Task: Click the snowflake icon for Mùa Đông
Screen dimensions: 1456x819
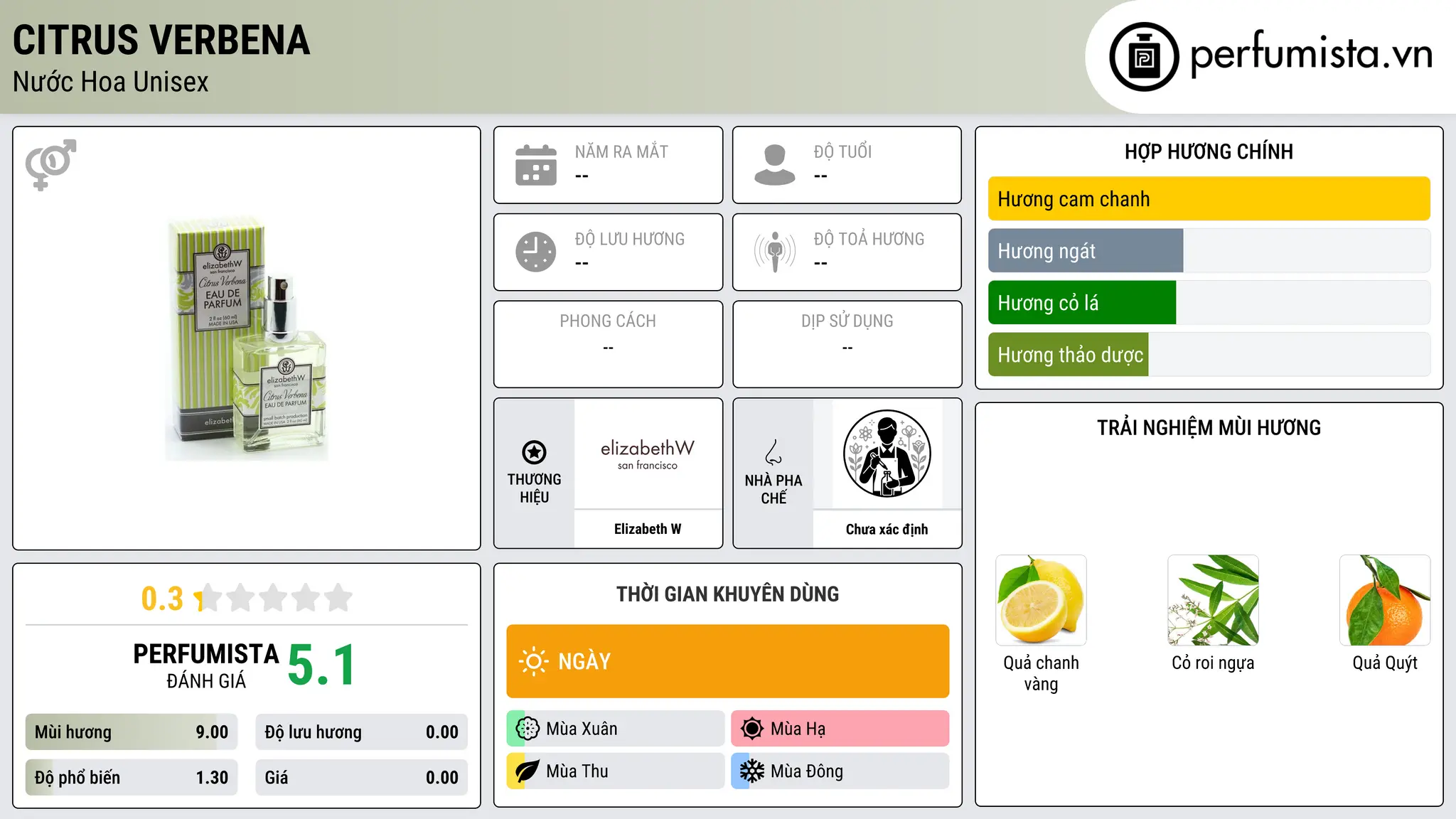Action: [752, 771]
